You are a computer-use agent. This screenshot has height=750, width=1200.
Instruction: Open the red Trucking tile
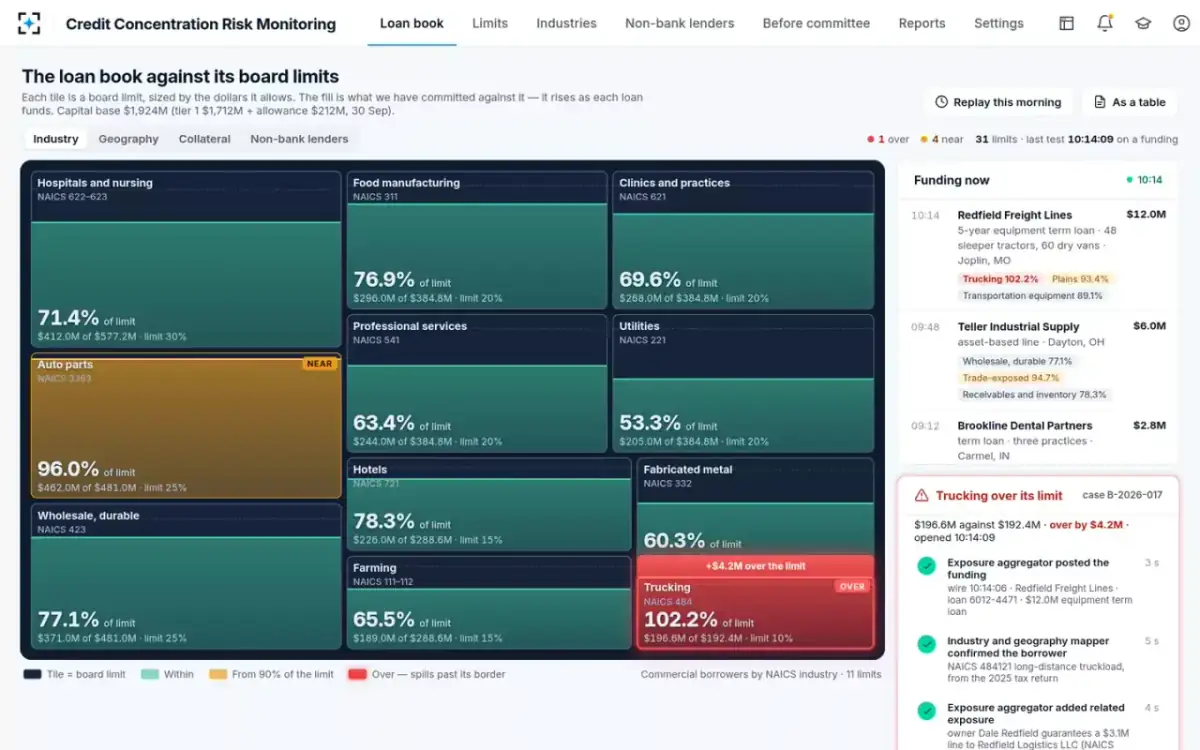(x=755, y=613)
